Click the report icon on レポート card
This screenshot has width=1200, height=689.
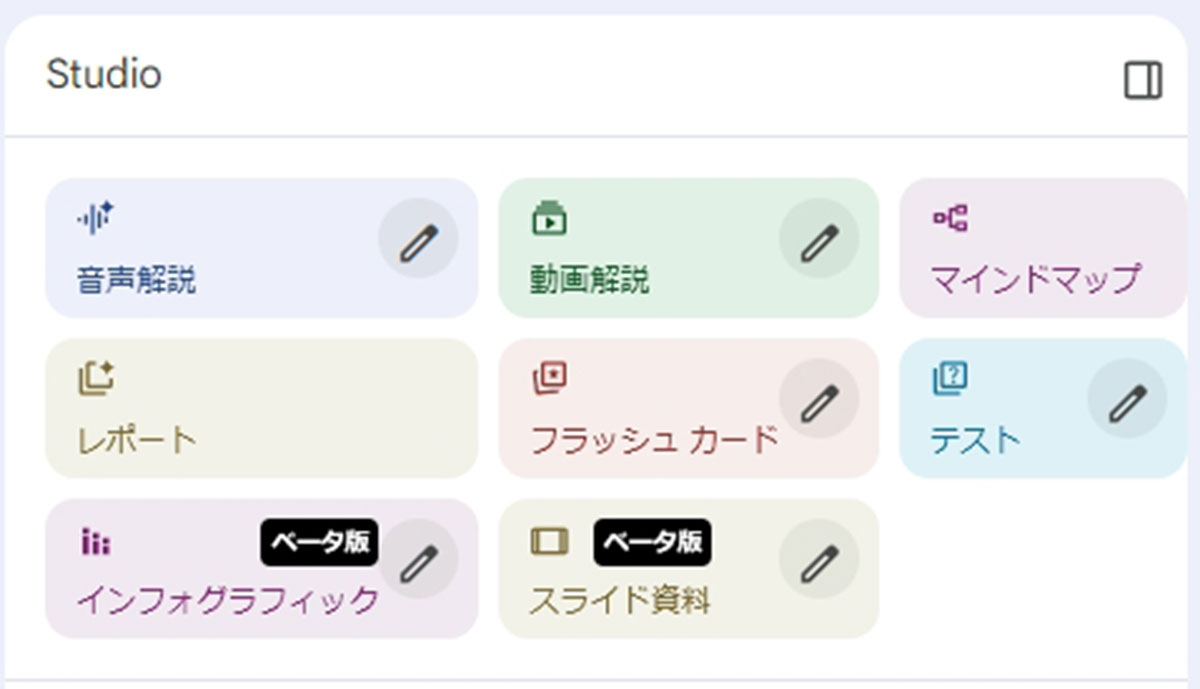coord(96,379)
